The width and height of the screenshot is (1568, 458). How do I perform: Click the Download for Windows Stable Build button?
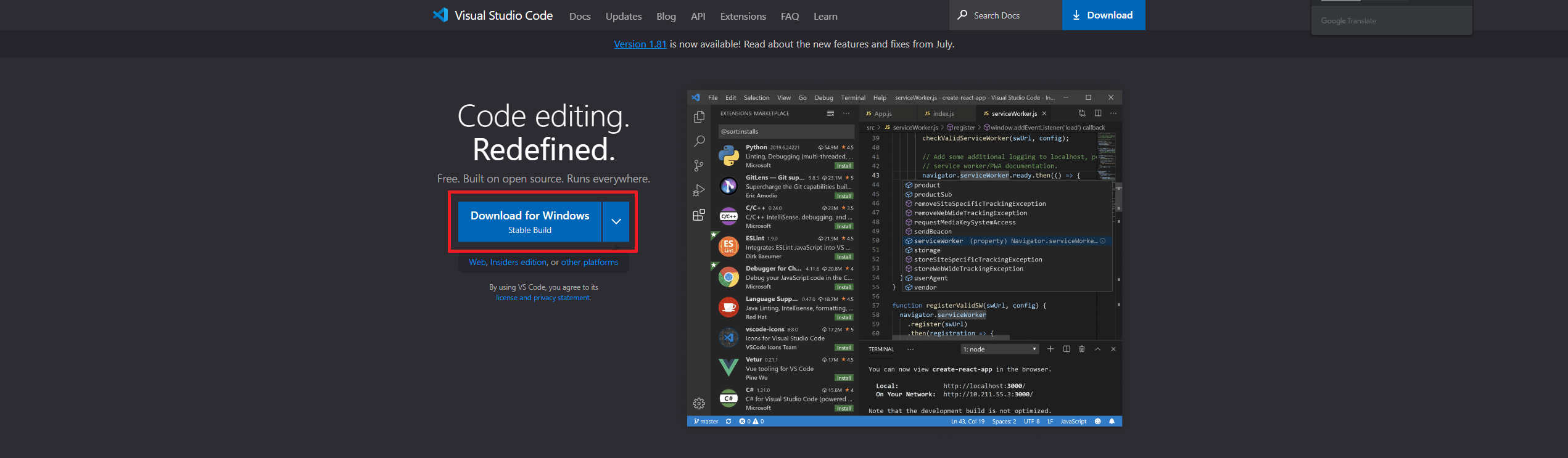coord(530,221)
